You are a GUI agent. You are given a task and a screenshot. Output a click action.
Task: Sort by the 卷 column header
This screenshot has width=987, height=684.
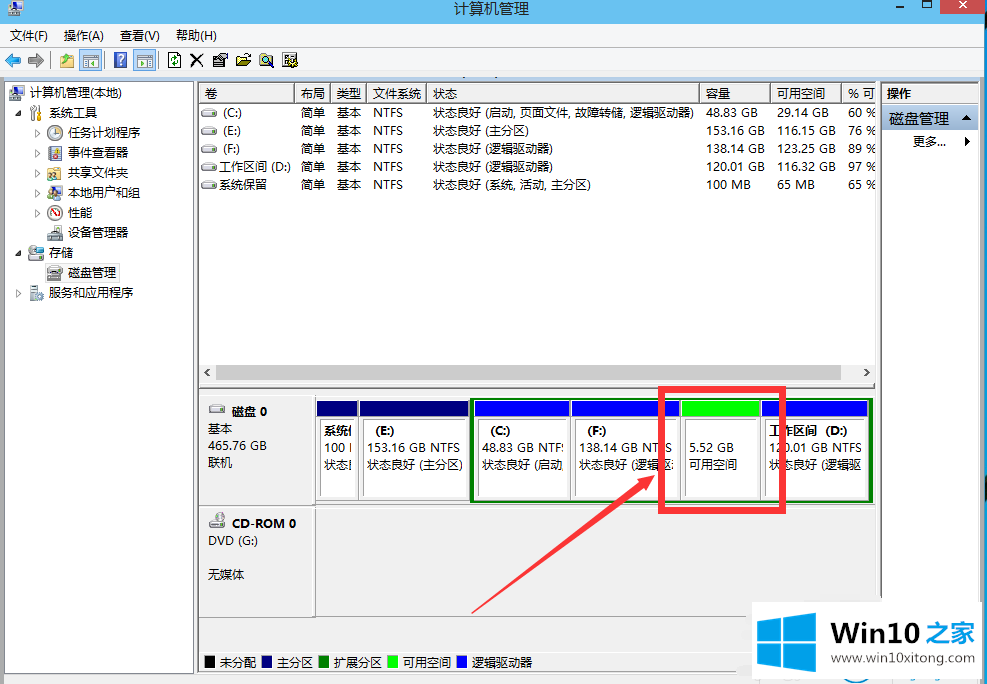click(247, 94)
